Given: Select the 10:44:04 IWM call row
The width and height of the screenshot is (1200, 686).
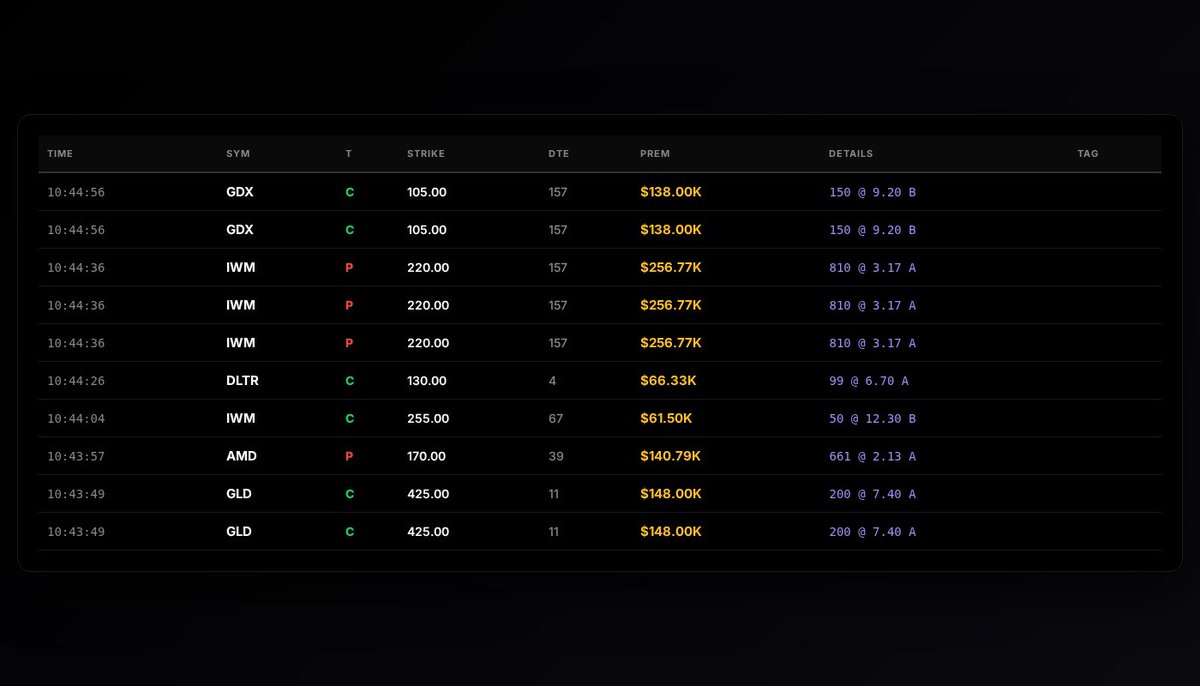Looking at the screenshot, I should pyautogui.click(x=600, y=418).
